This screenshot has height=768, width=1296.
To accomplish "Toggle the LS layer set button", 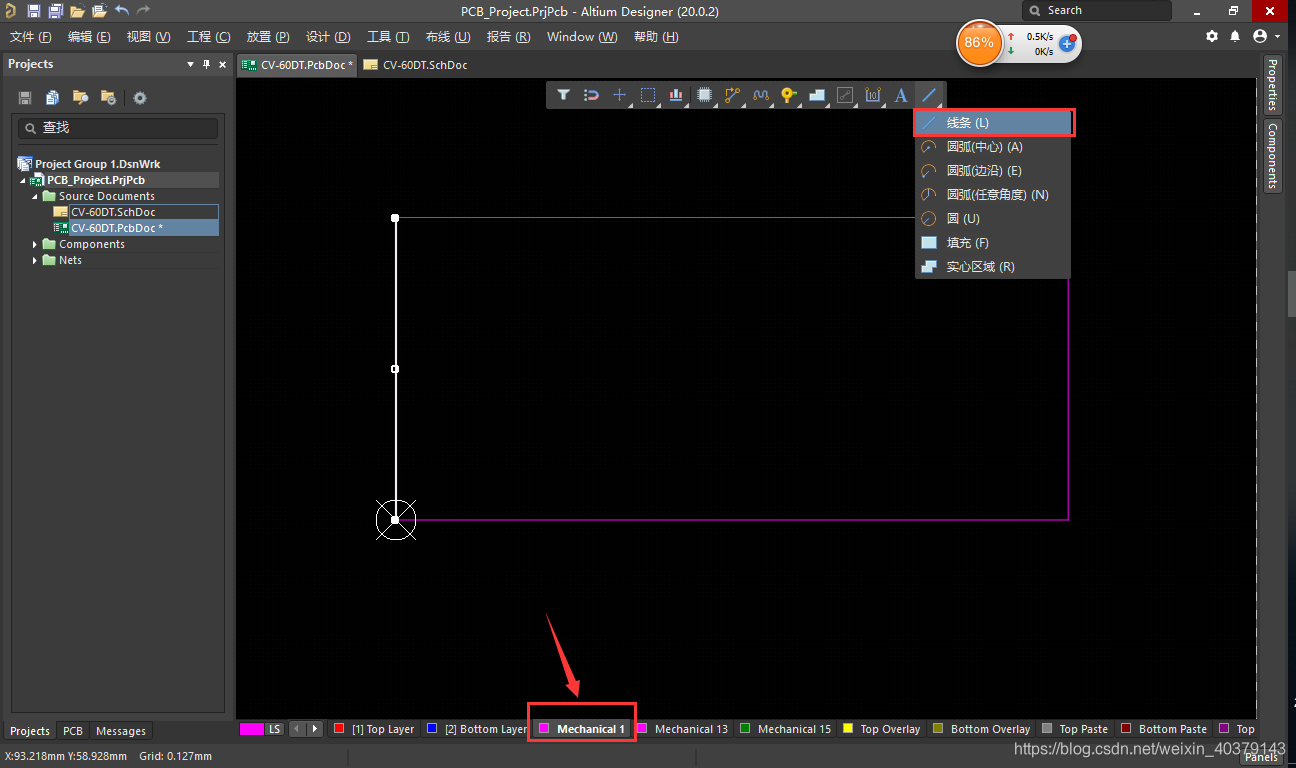I will coord(275,729).
